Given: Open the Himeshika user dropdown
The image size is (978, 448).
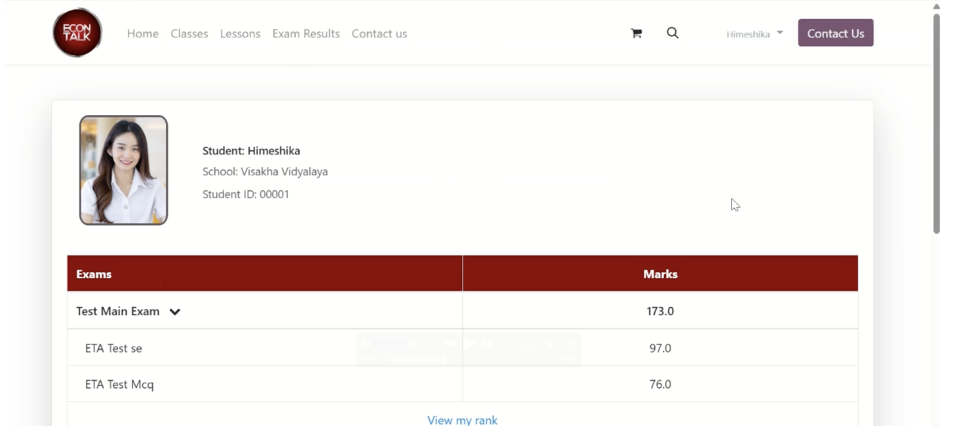Looking at the screenshot, I should point(754,34).
